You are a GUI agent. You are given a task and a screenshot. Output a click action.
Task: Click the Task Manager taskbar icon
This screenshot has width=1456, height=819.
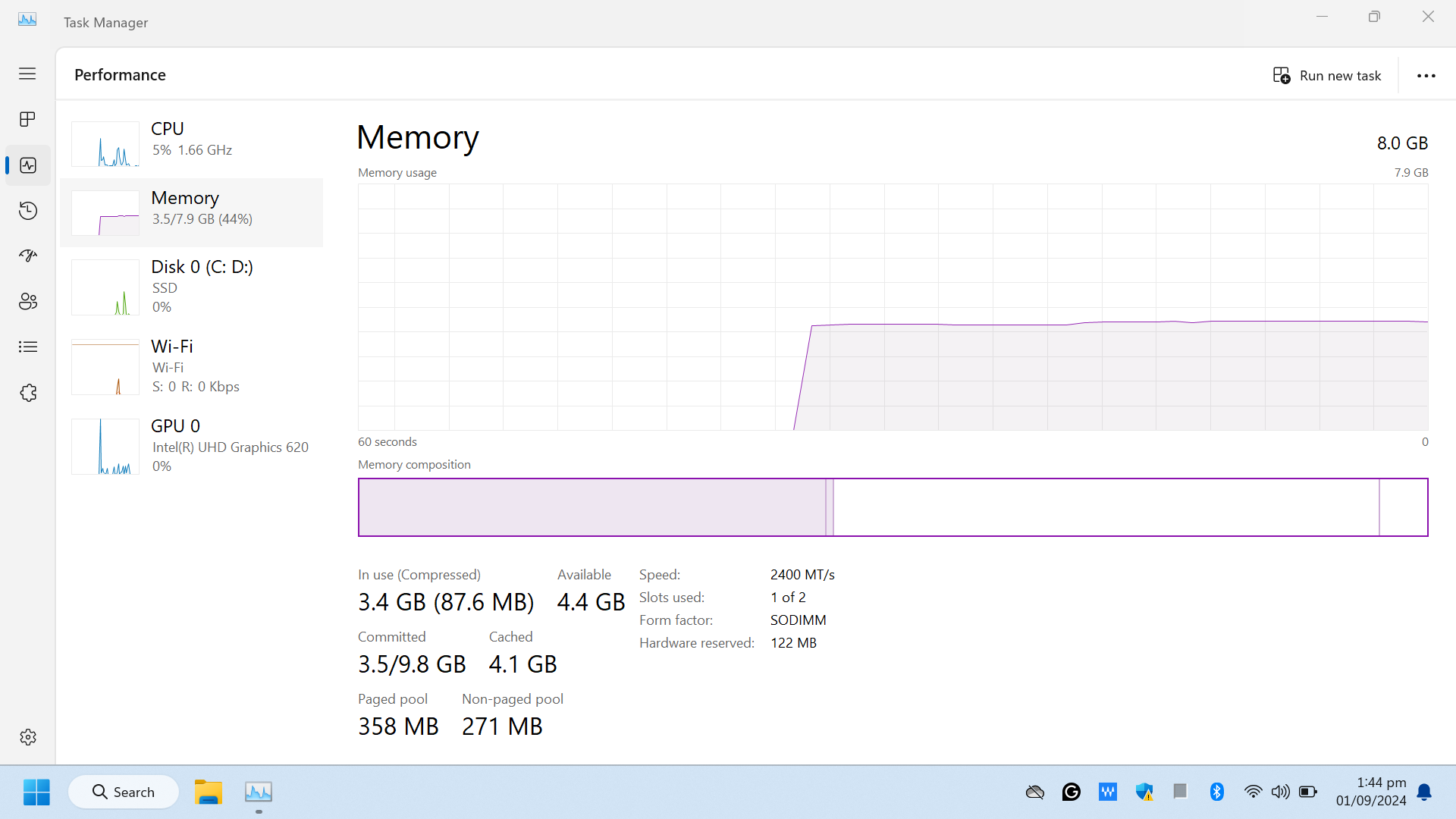coord(259,792)
